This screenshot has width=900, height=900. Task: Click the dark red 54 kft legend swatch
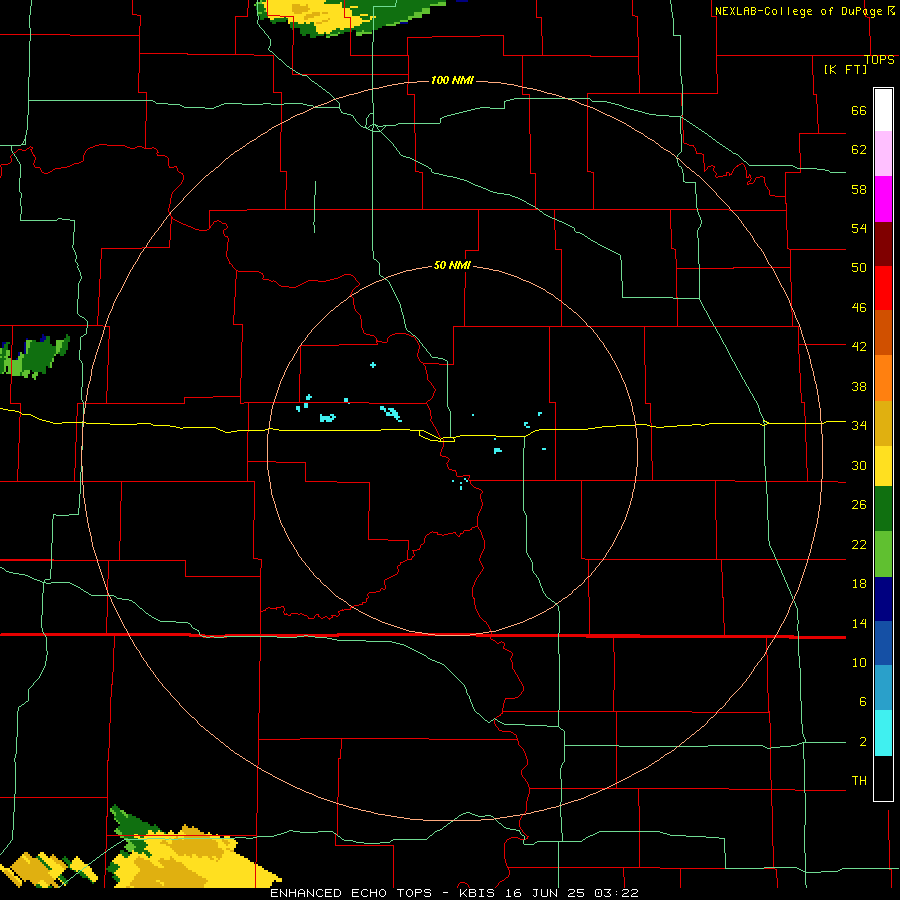883,244
